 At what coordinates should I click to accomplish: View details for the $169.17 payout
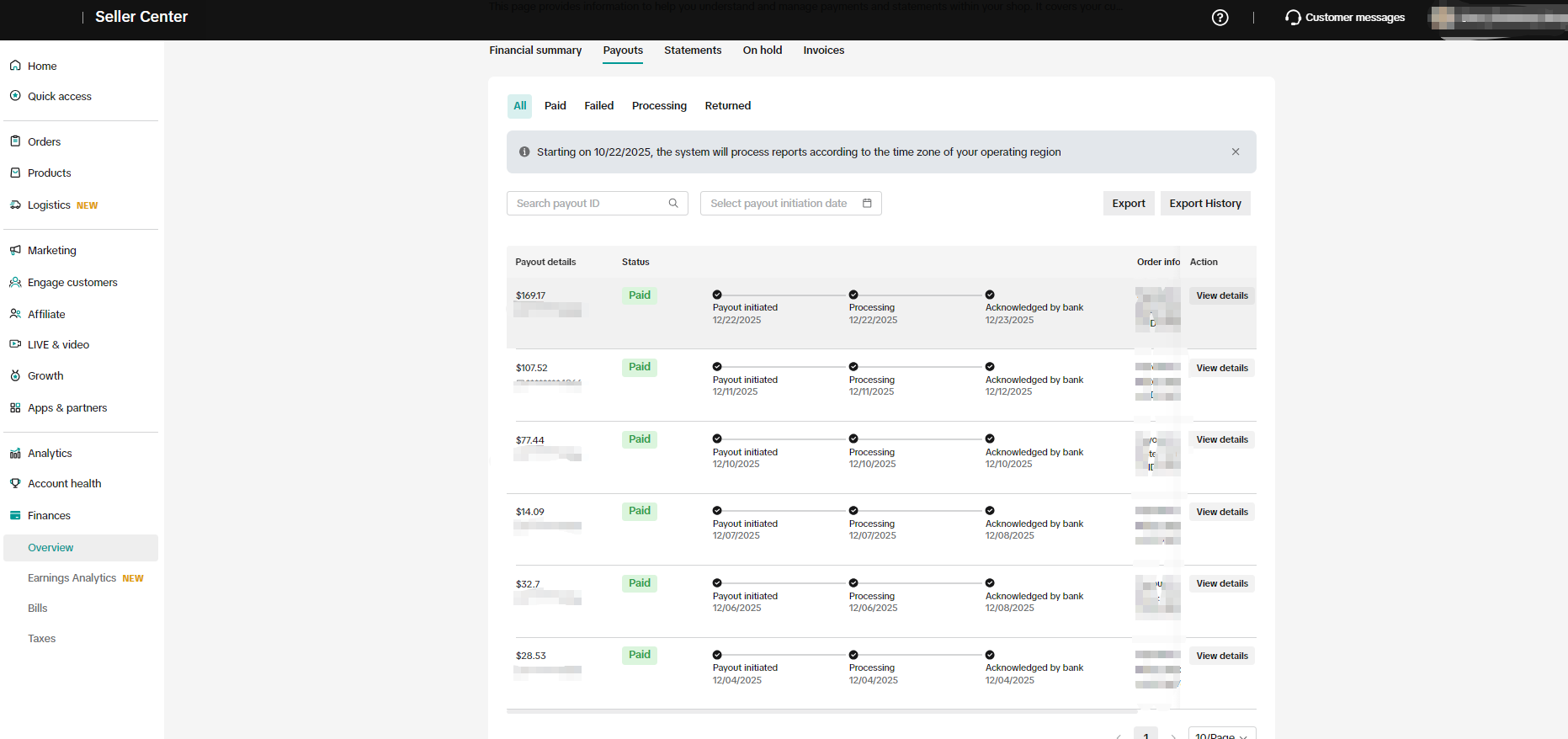1221,295
